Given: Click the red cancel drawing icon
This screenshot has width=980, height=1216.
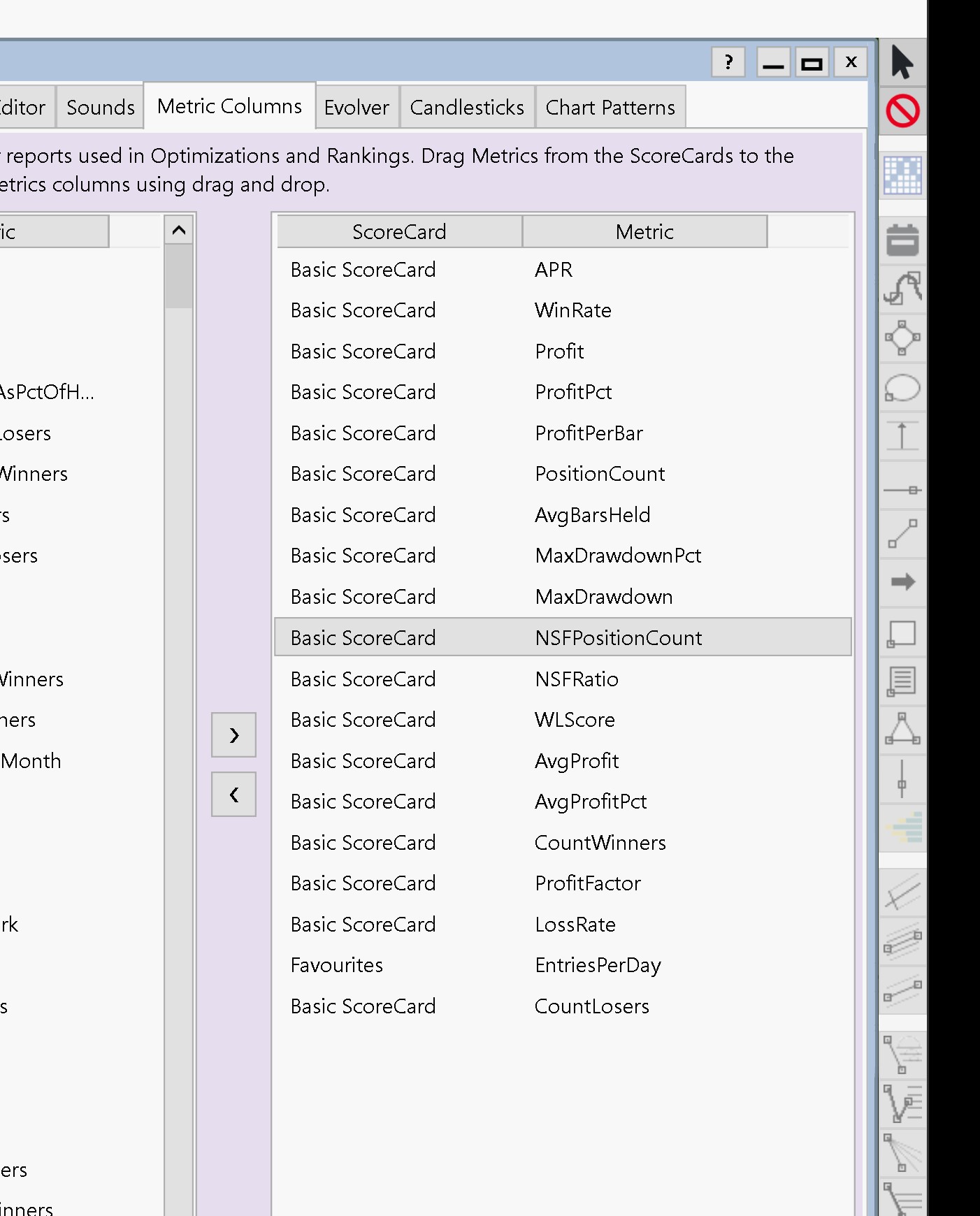Looking at the screenshot, I should (x=902, y=110).
